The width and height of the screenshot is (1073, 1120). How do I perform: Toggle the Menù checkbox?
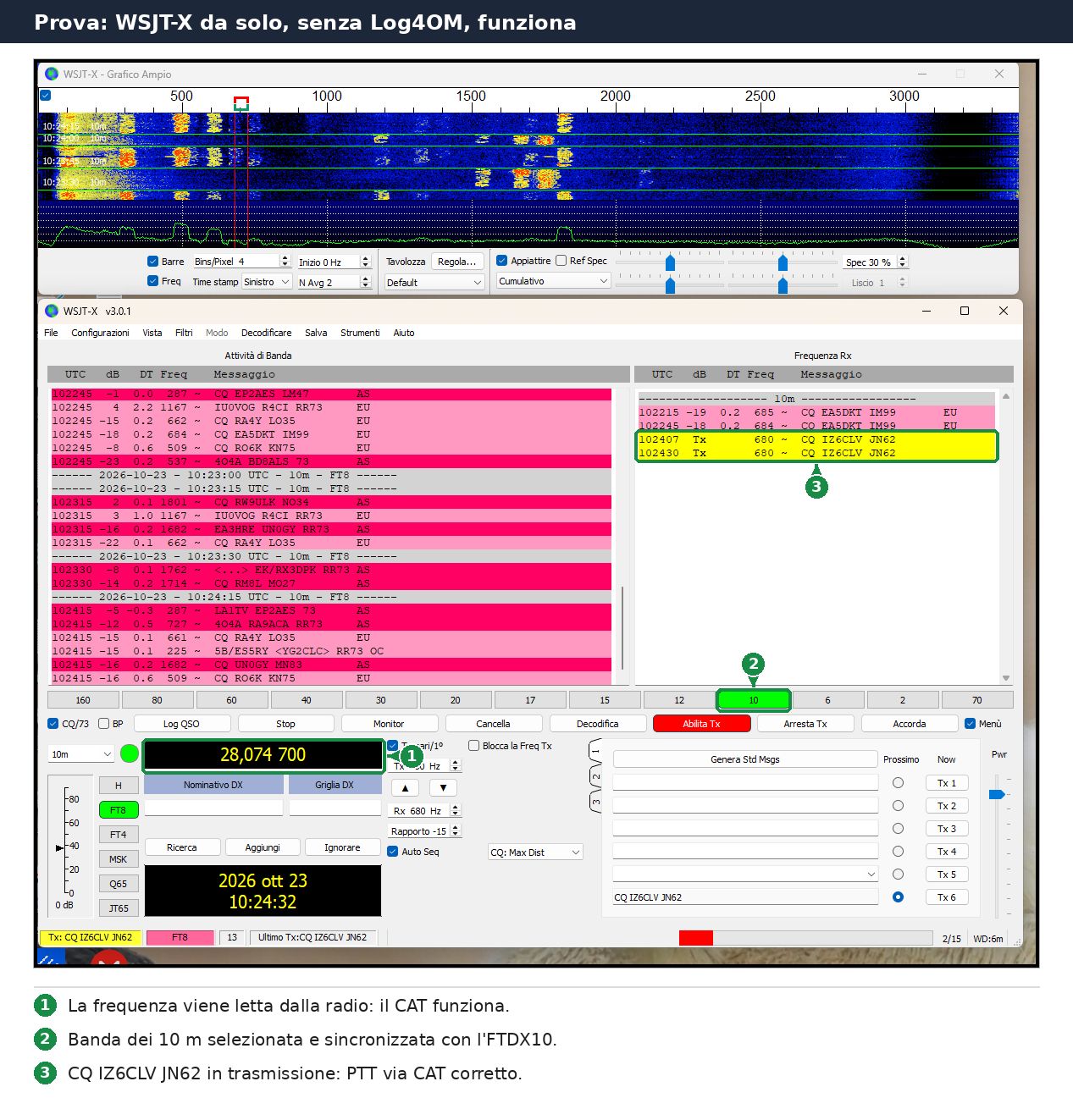pyautogui.click(x=971, y=724)
